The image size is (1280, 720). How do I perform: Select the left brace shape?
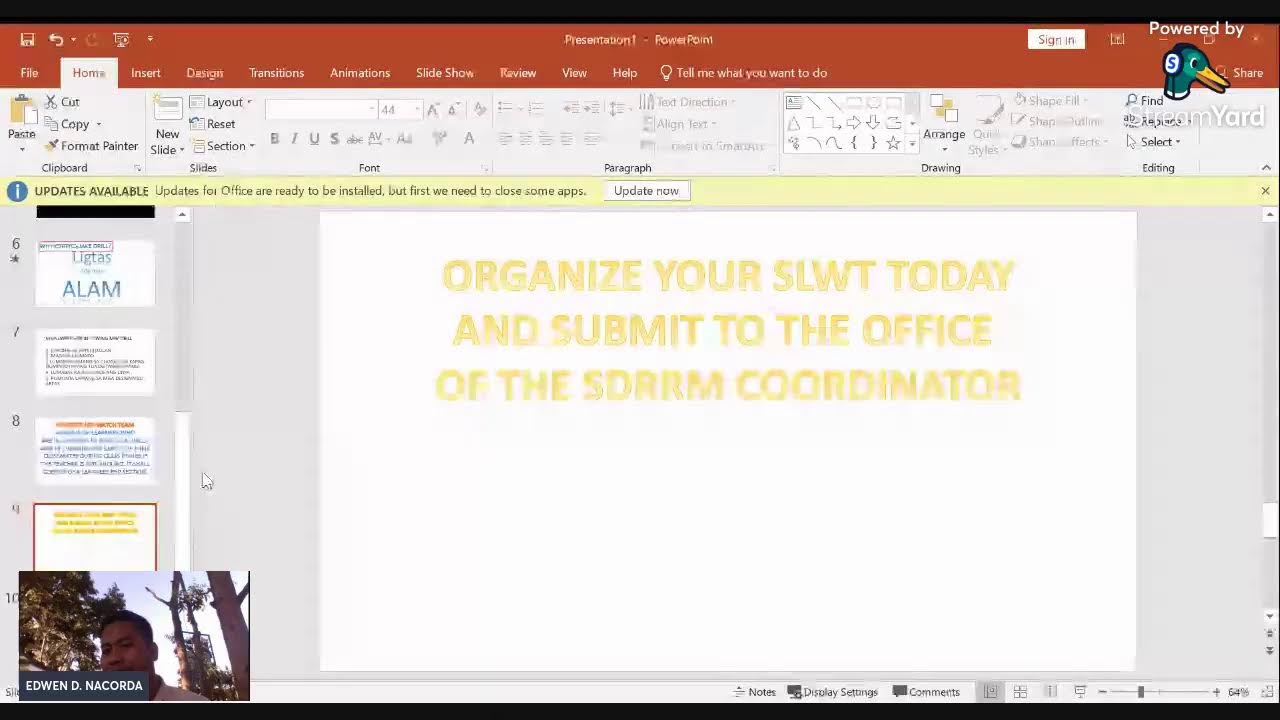click(x=853, y=143)
